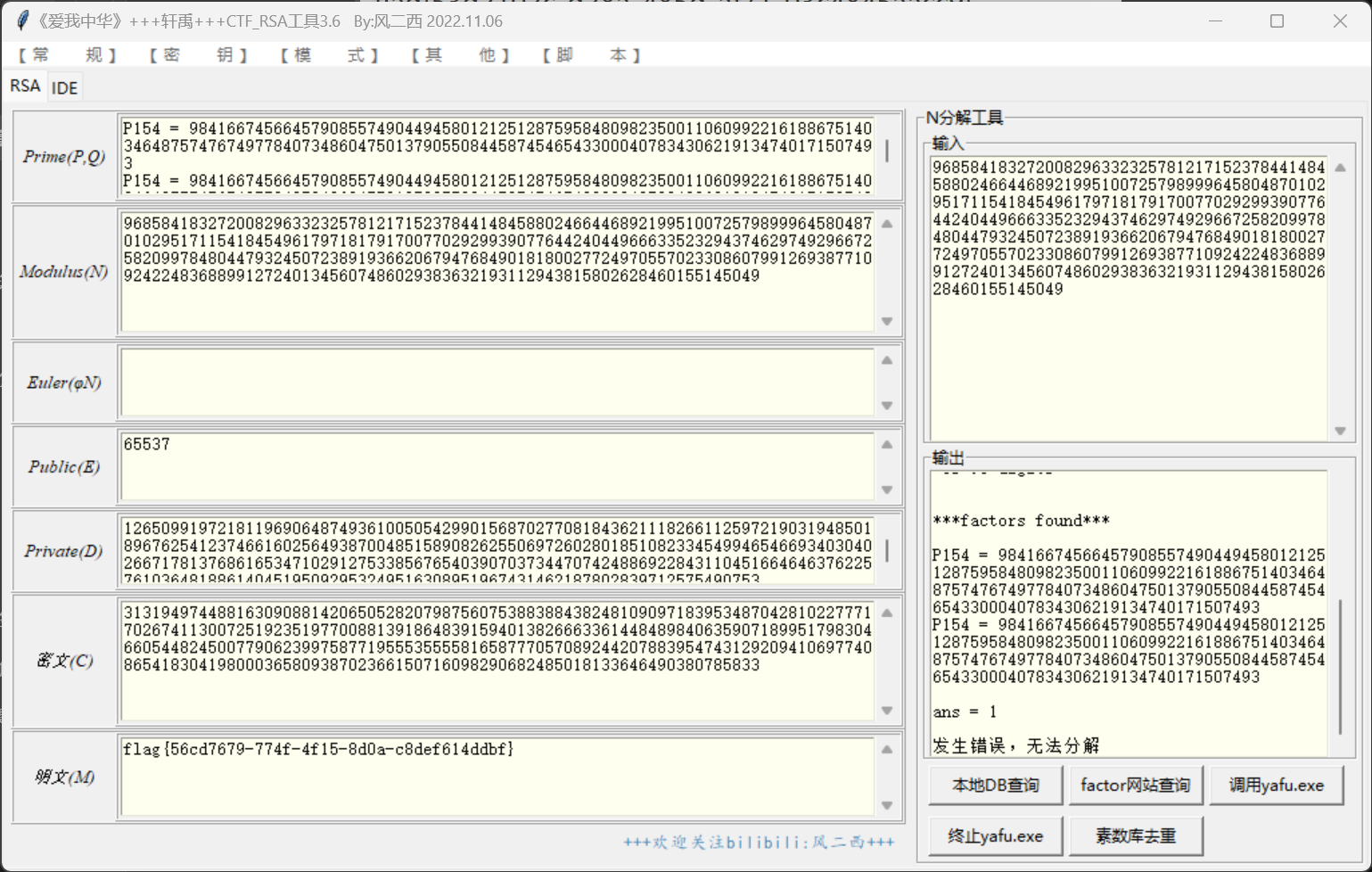This screenshot has height=872, width=1372.
Task: Click the Euler(φN) label button
Action: (x=64, y=383)
